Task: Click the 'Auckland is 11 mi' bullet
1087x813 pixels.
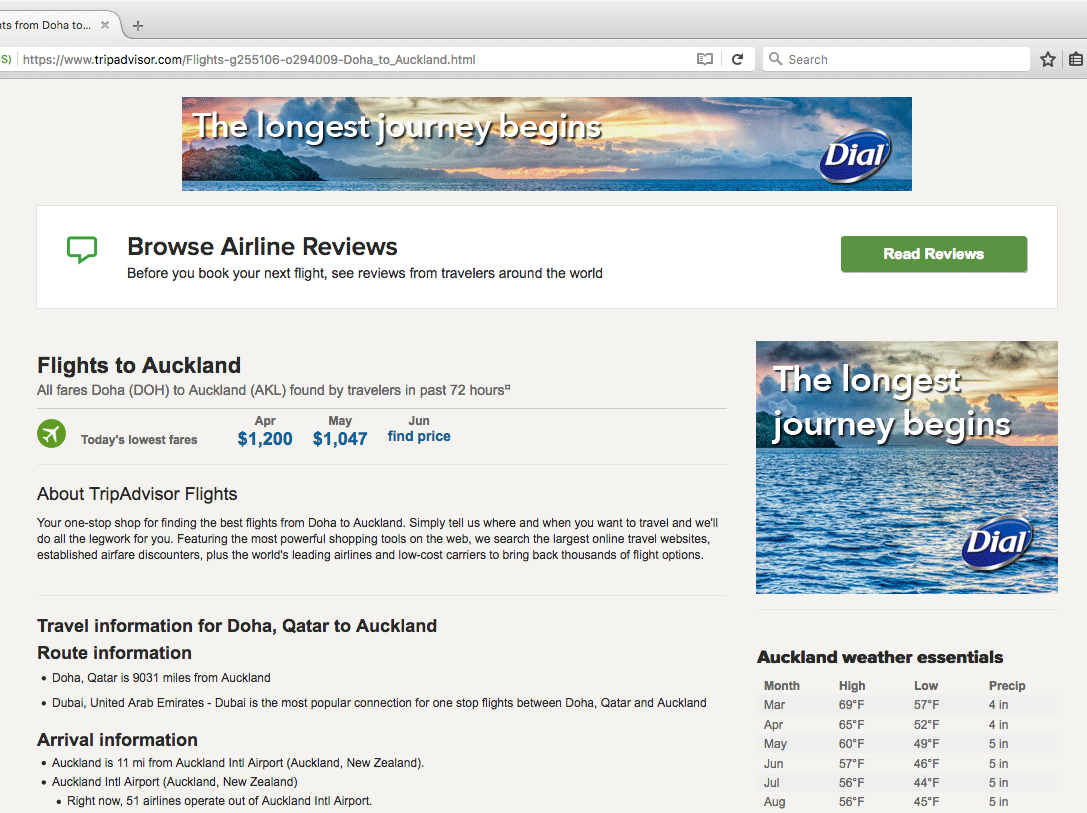Action: point(238,762)
